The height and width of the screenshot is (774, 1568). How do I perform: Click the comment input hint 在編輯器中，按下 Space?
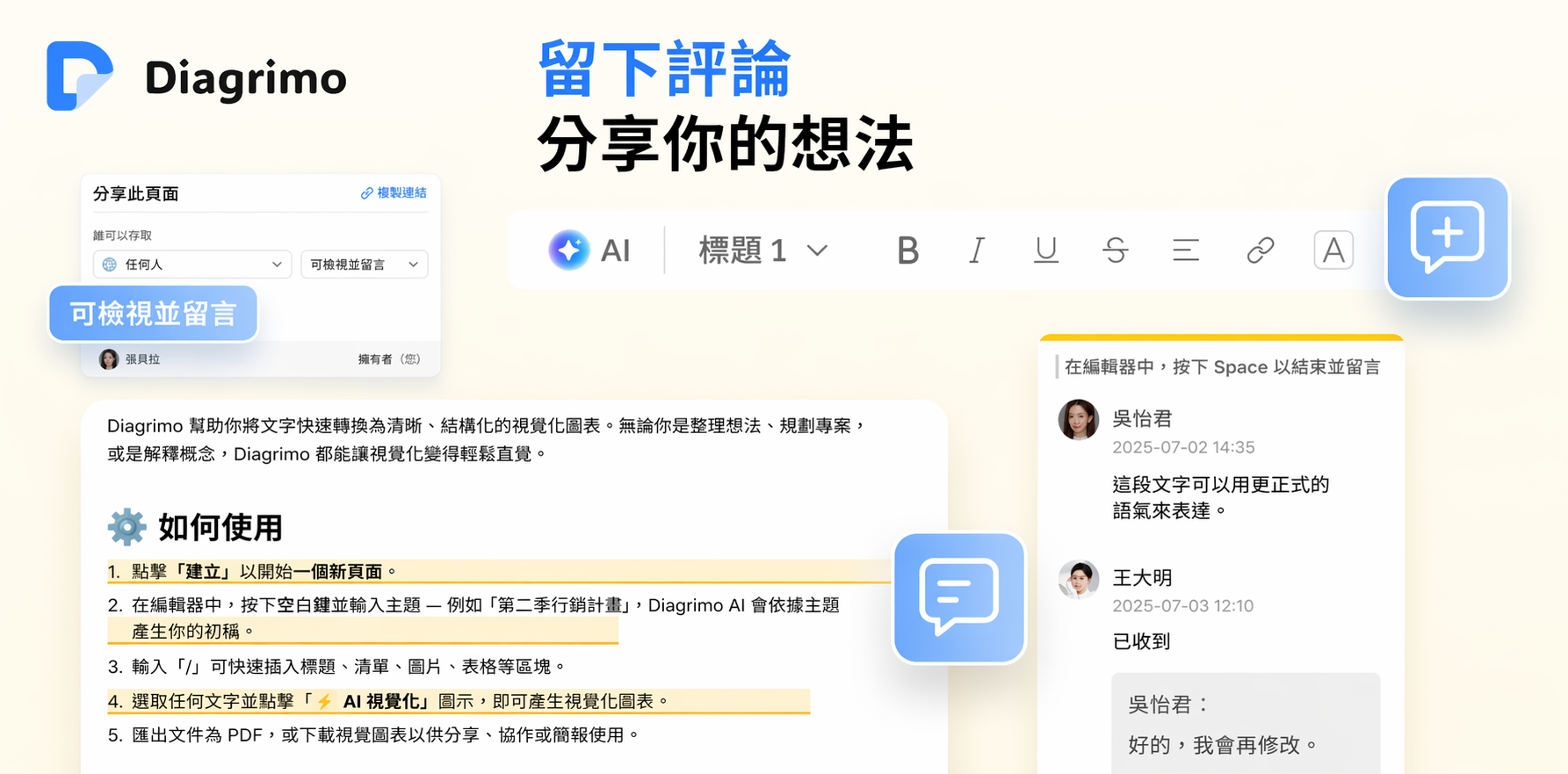[x=1222, y=367]
